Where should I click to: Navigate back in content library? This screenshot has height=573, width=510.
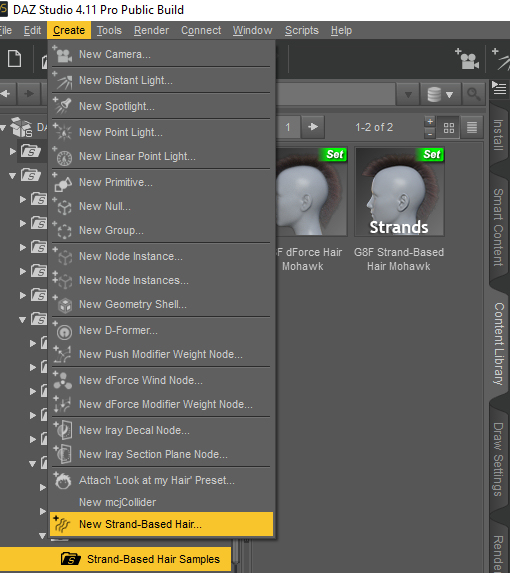click(6, 94)
